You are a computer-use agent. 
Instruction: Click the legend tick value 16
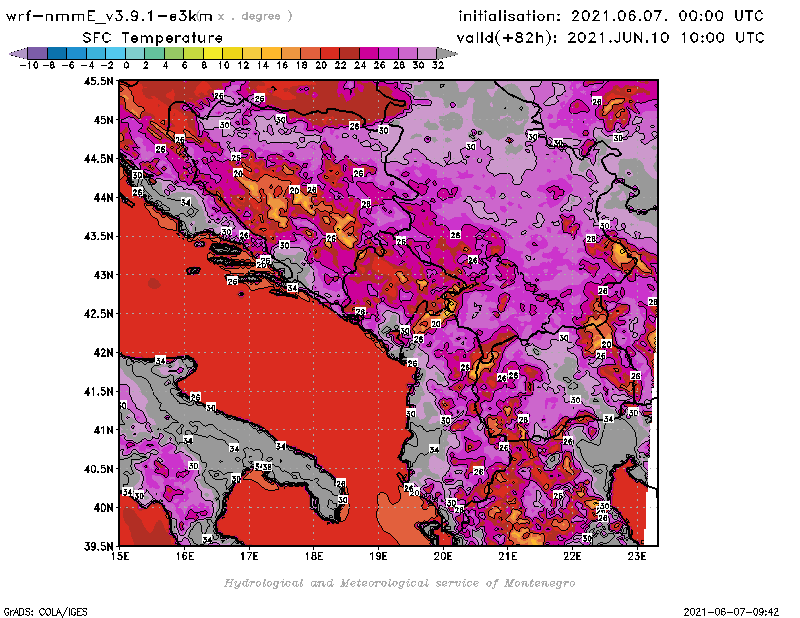pos(282,65)
